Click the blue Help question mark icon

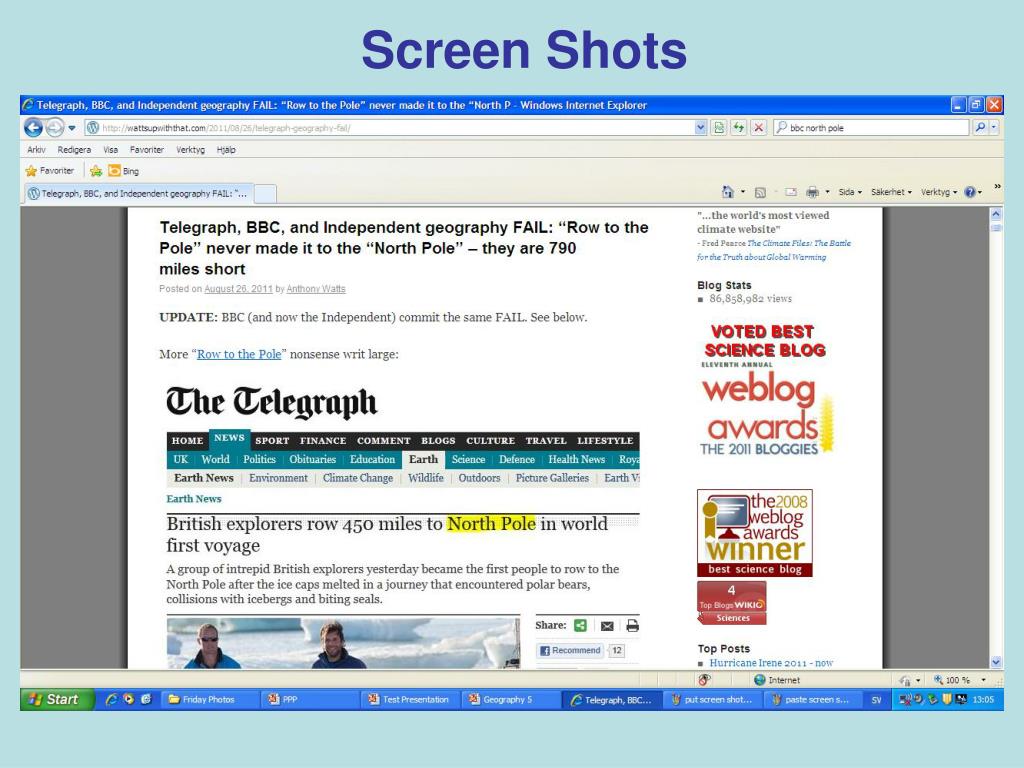point(970,192)
